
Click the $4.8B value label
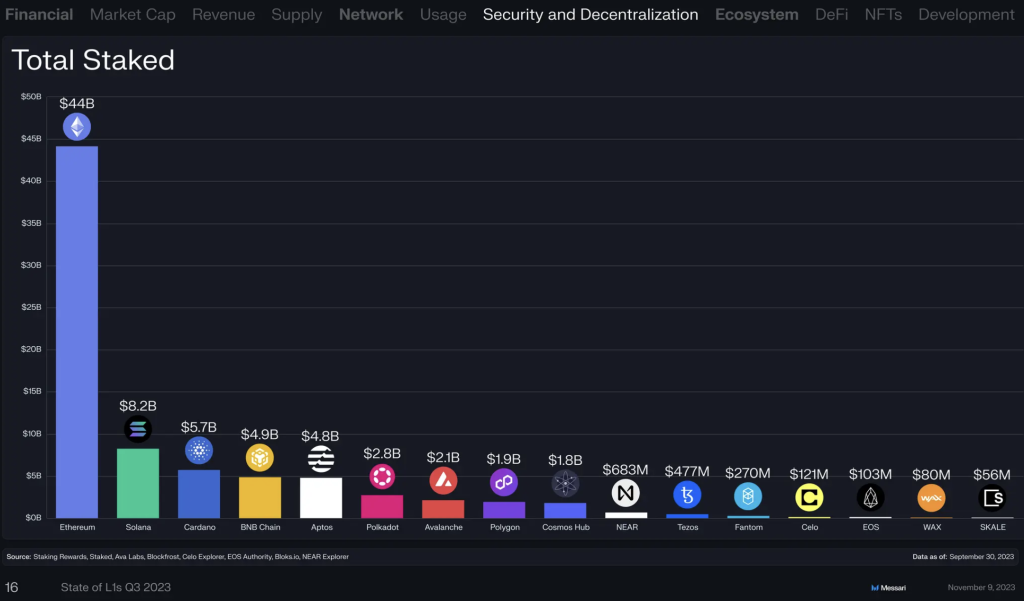(x=320, y=436)
